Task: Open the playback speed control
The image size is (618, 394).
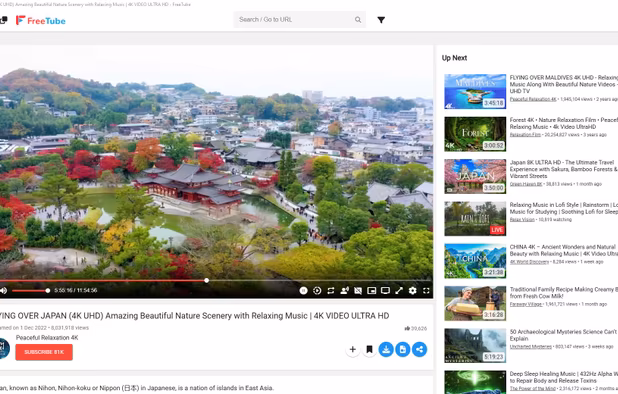Action: 317,291
